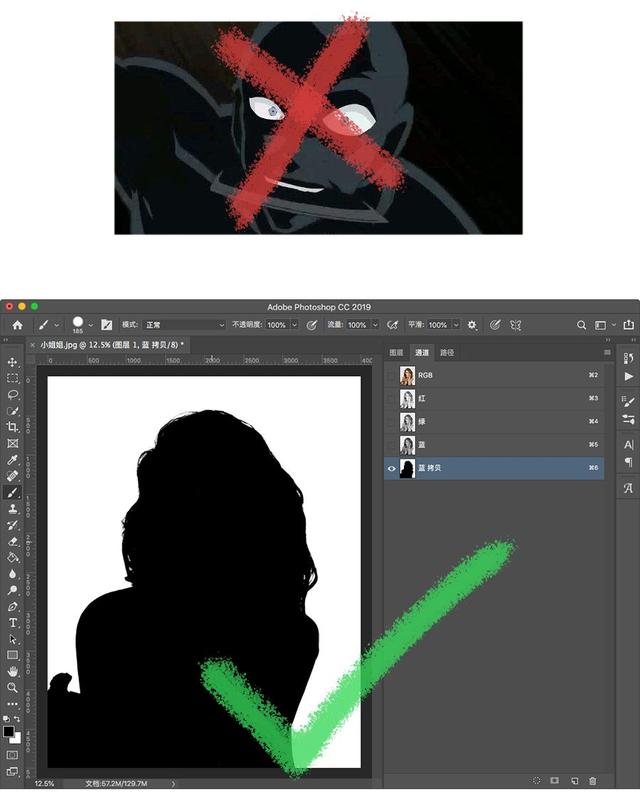Hide the 蓝 拷贝 channel eye icon
Viewport: 640px width, 792px height.
pos(391,468)
